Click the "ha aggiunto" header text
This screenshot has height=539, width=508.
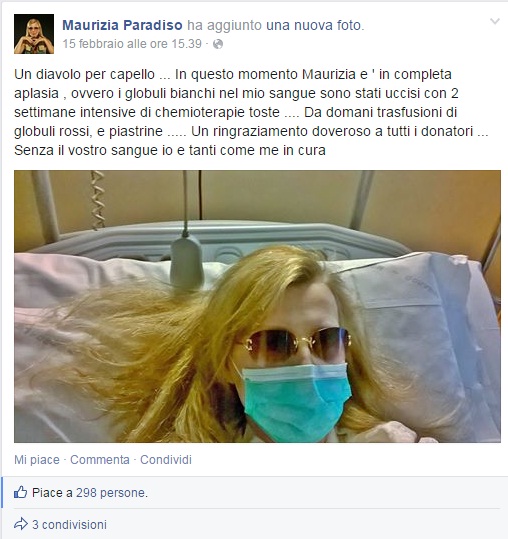(x=224, y=25)
